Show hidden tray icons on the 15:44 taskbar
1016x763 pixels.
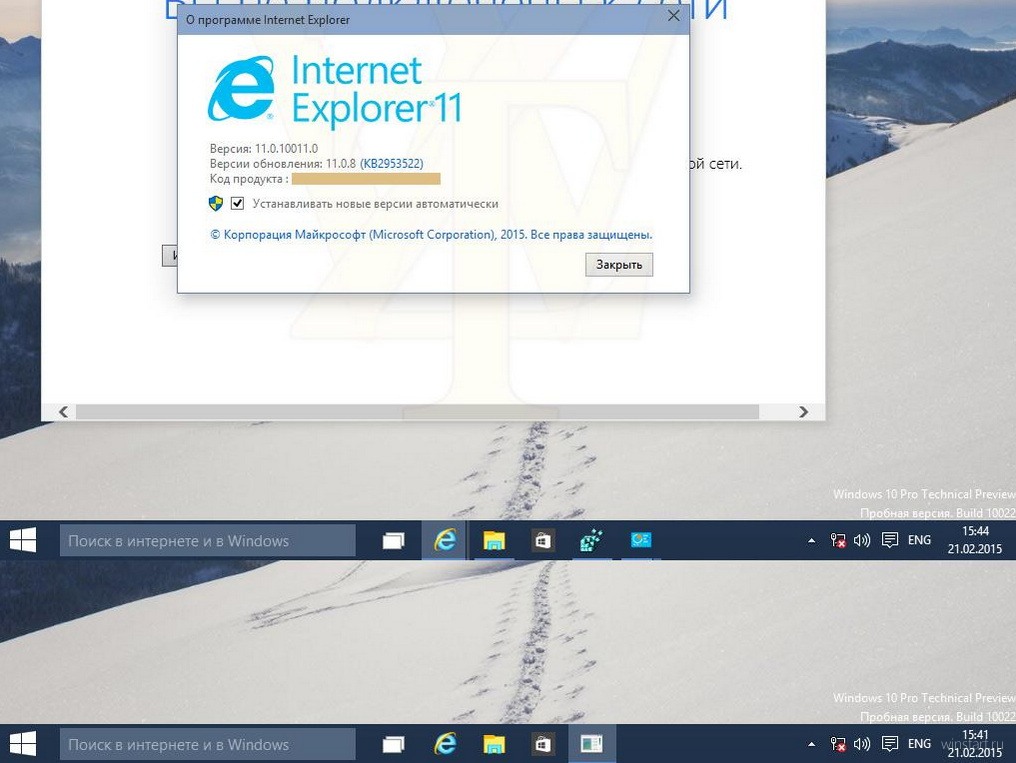tap(811, 540)
